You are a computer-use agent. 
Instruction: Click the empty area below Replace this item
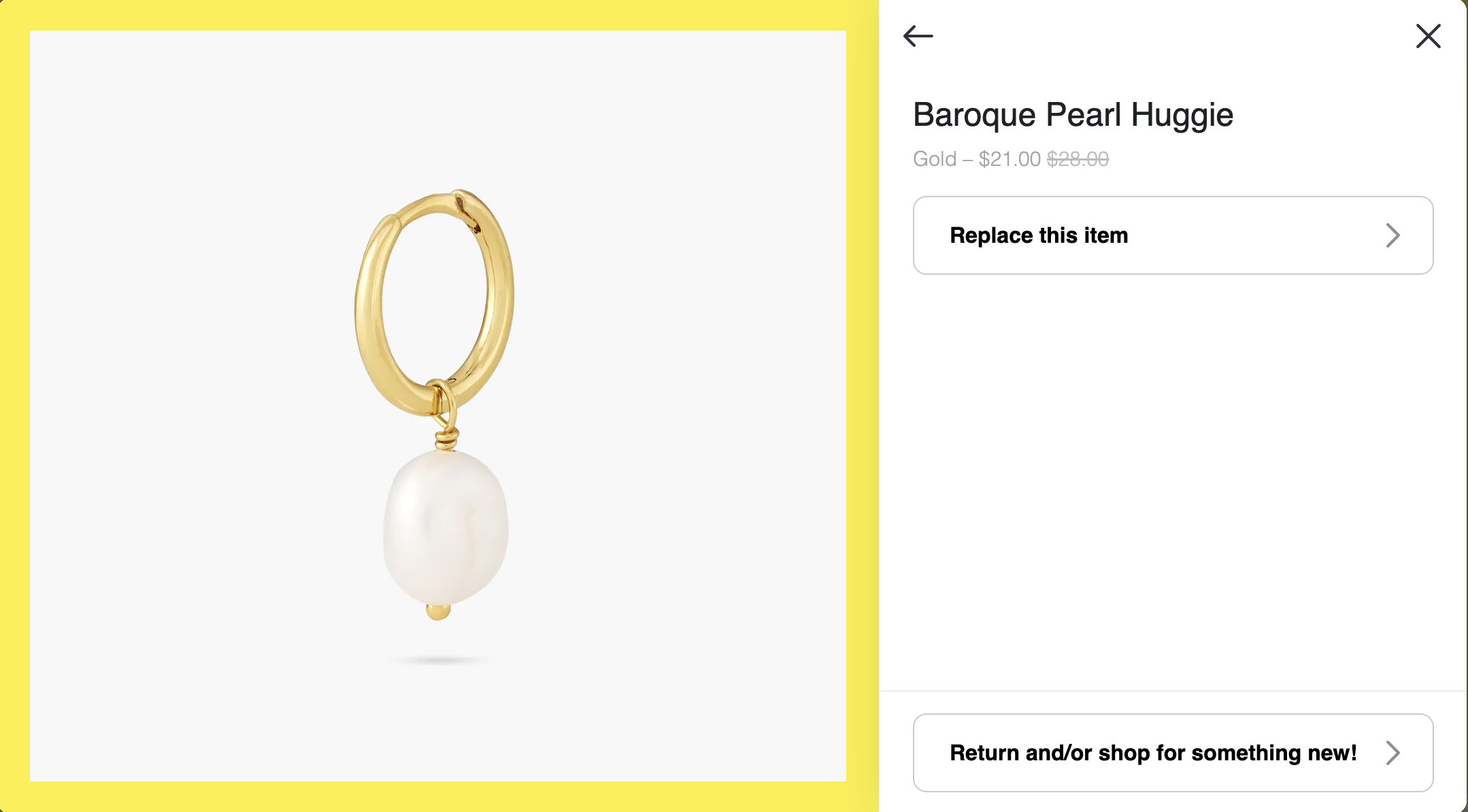(1173, 476)
